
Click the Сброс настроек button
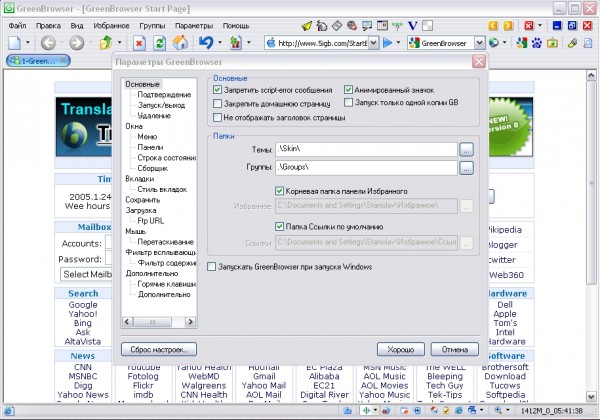point(159,349)
